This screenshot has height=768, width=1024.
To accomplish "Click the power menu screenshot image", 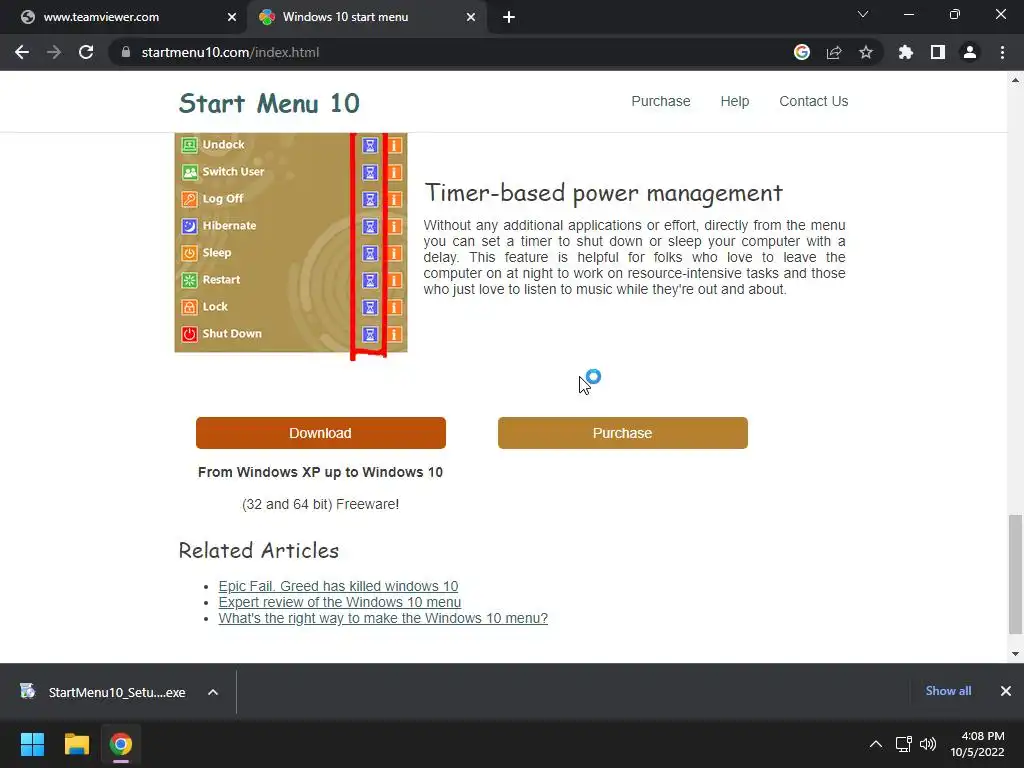I will click(291, 243).
